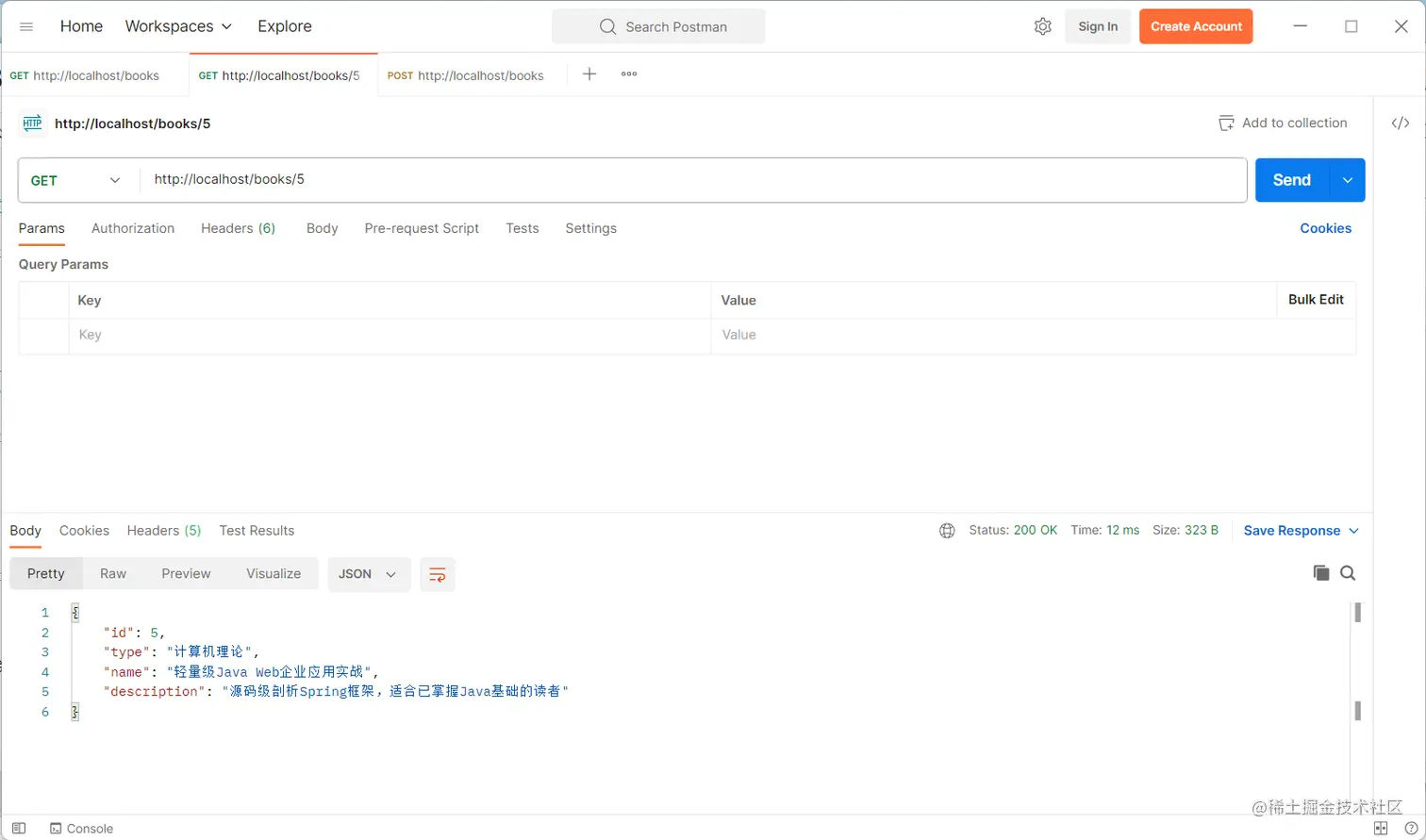
Task: Open the response Cookies tab
Action: point(84,531)
